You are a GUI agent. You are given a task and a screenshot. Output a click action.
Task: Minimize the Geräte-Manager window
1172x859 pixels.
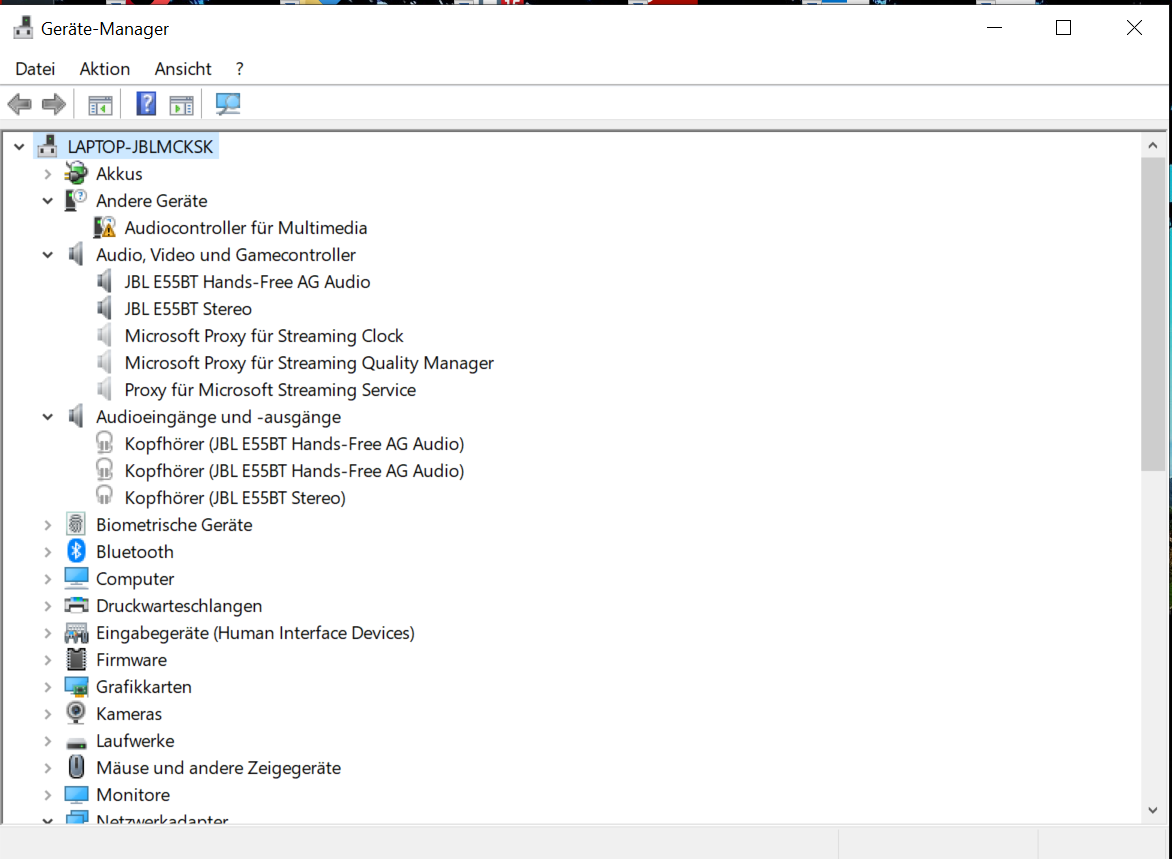click(994, 28)
